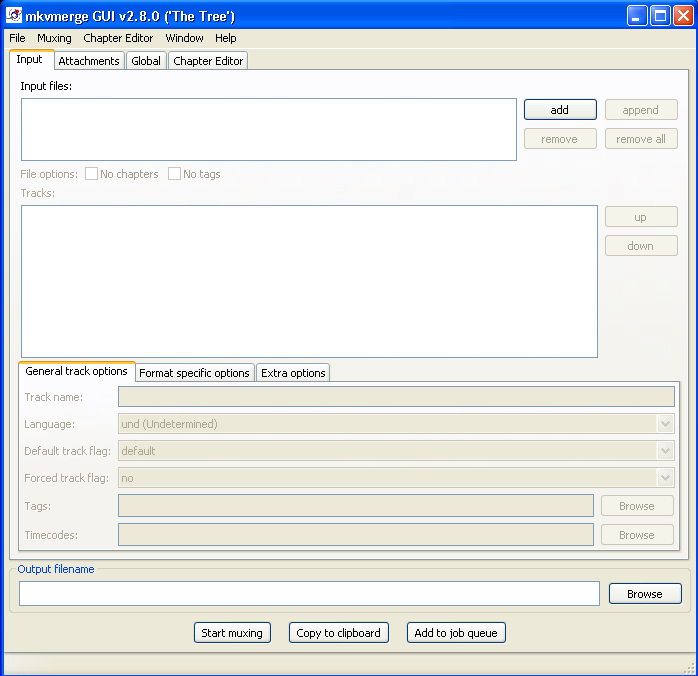Enable the No tags checkbox

point(174,174)
